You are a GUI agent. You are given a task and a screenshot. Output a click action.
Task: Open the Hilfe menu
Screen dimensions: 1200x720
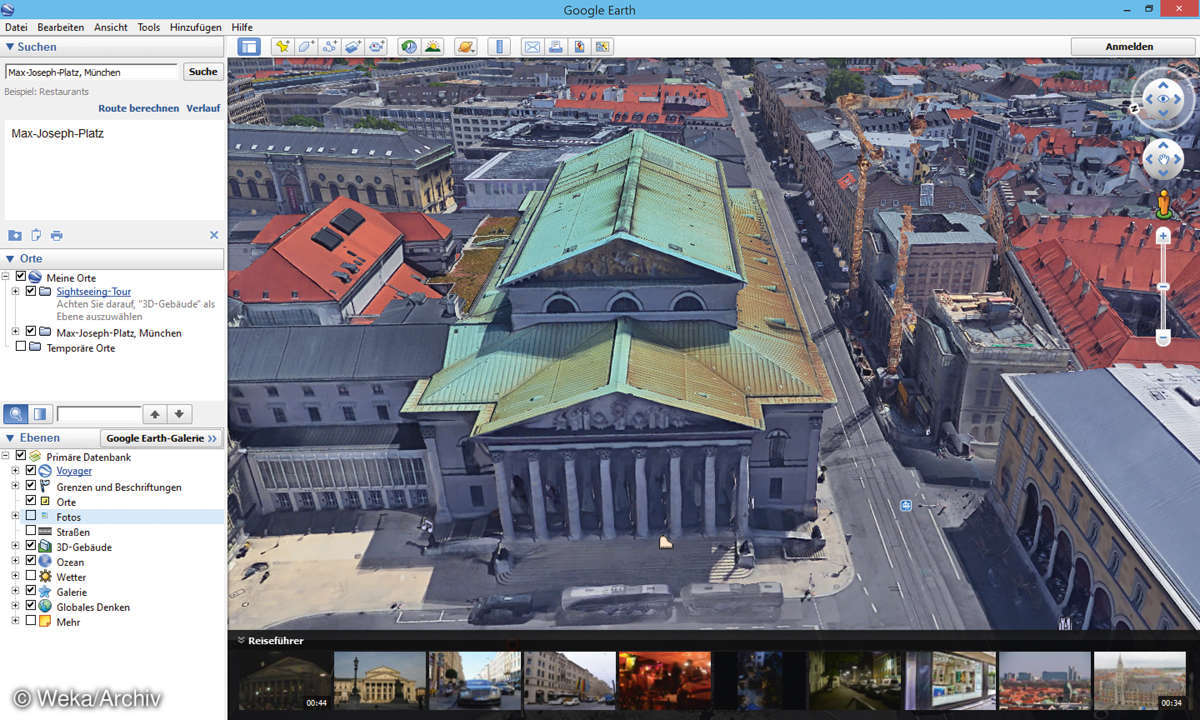[x=242, y=27]
